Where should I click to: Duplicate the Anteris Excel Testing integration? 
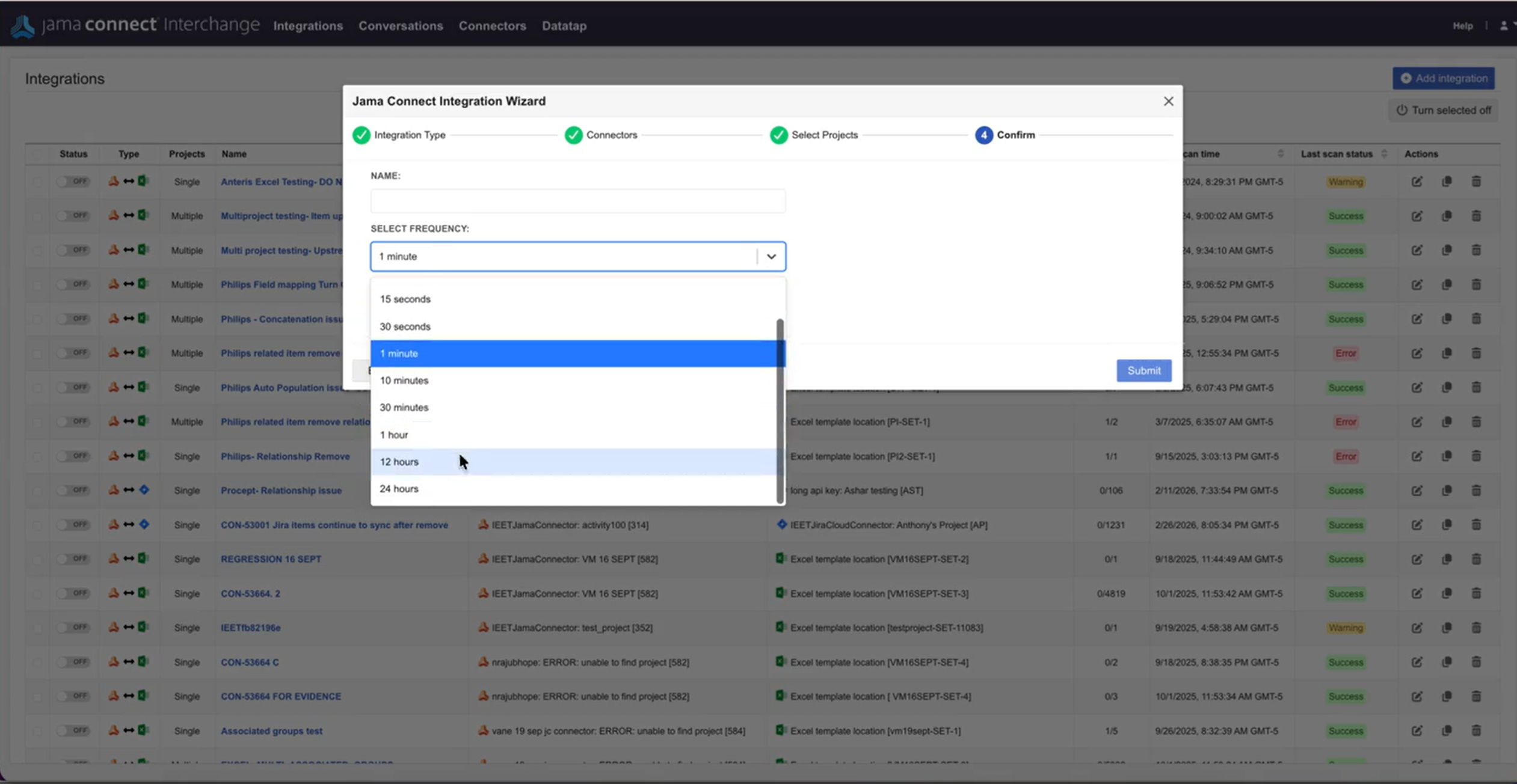coord(1447,182)
